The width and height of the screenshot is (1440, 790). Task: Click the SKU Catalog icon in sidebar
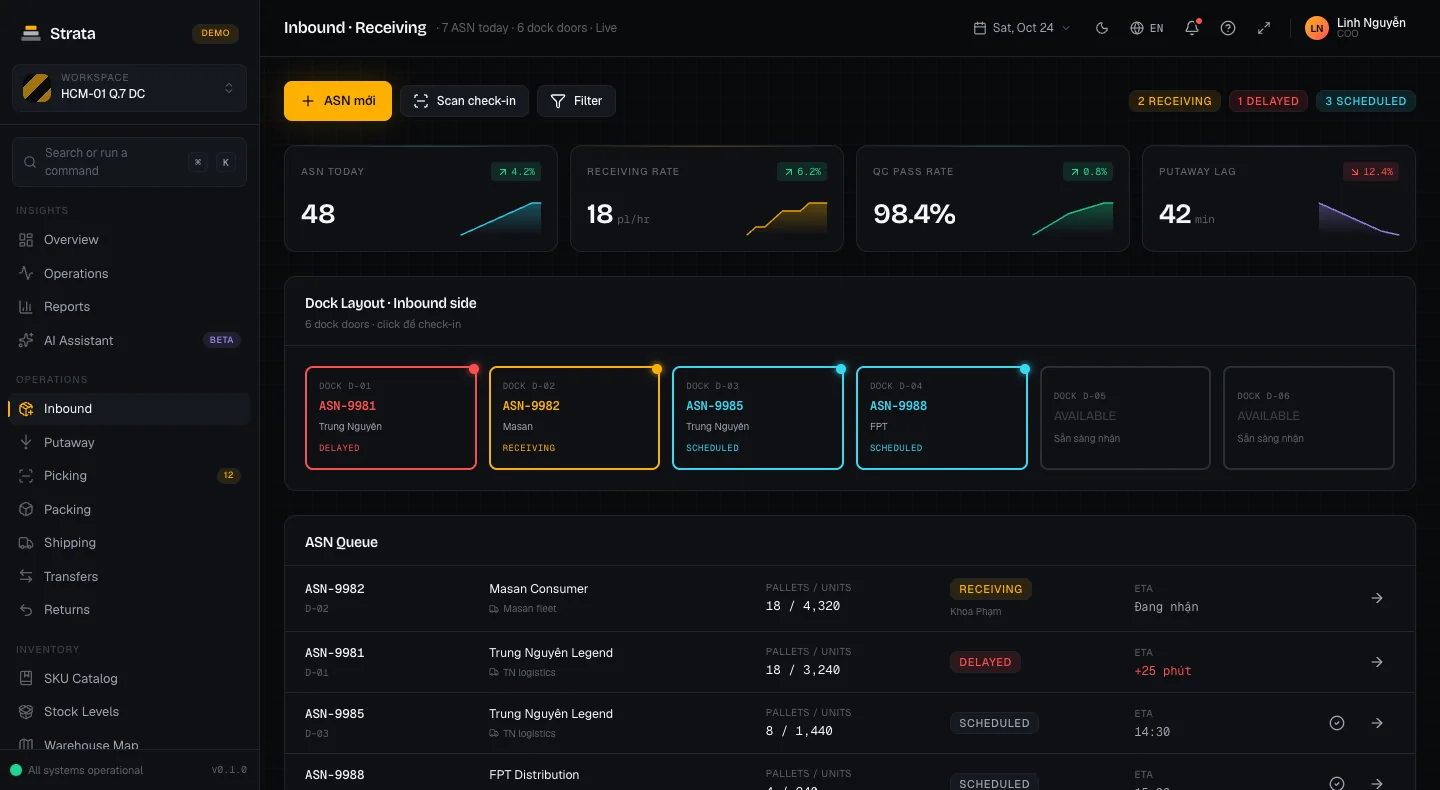(26, 678)
